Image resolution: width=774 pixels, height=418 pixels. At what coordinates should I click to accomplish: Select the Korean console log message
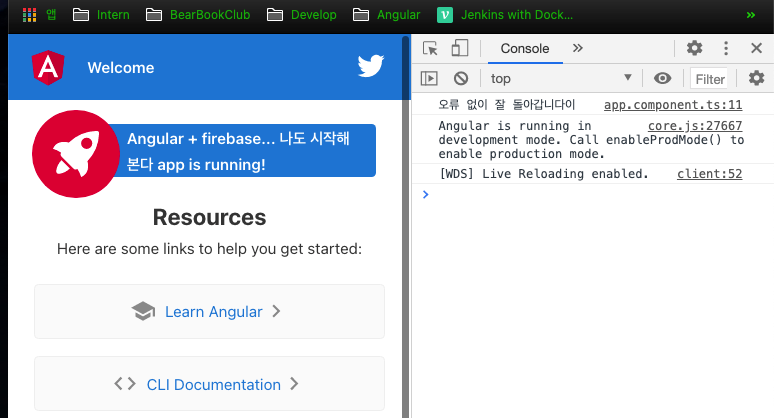[x=507, y=105]
